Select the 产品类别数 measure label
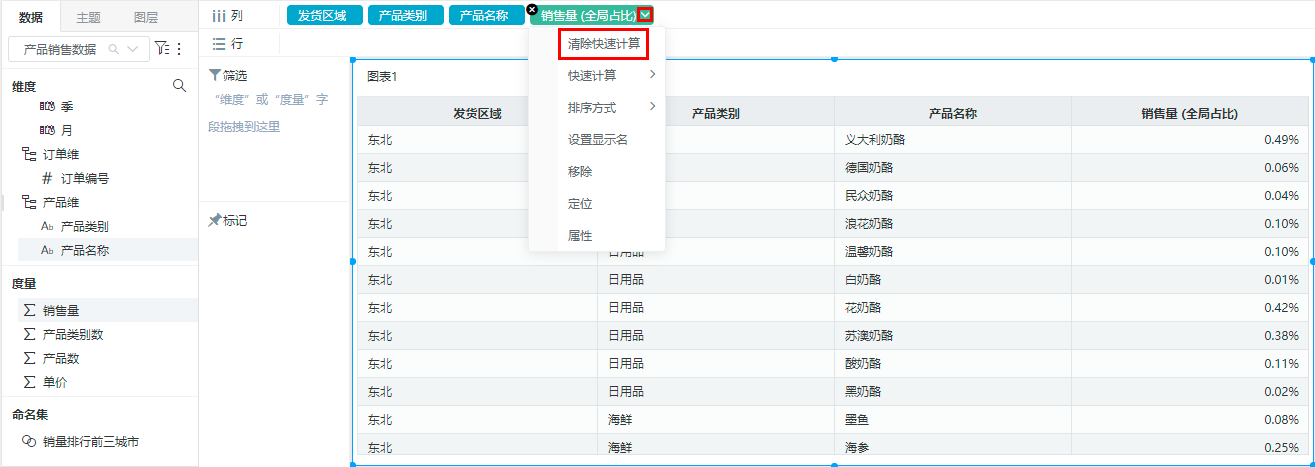Image resolution: width=1315 pixels, height=467 pixels. click(x=73, y=334)
